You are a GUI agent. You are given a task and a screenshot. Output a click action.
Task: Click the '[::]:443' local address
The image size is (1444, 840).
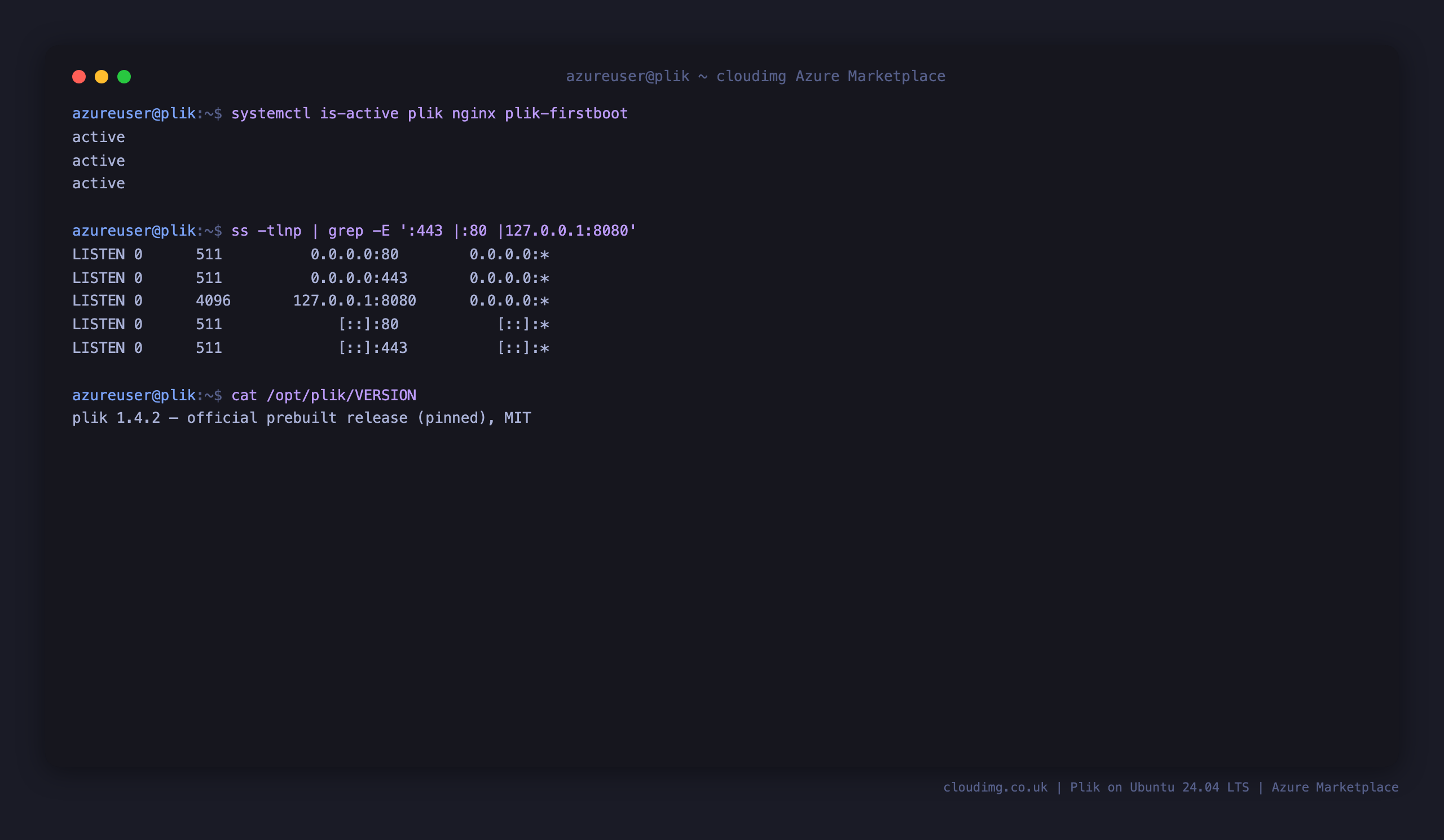point(372,348)
